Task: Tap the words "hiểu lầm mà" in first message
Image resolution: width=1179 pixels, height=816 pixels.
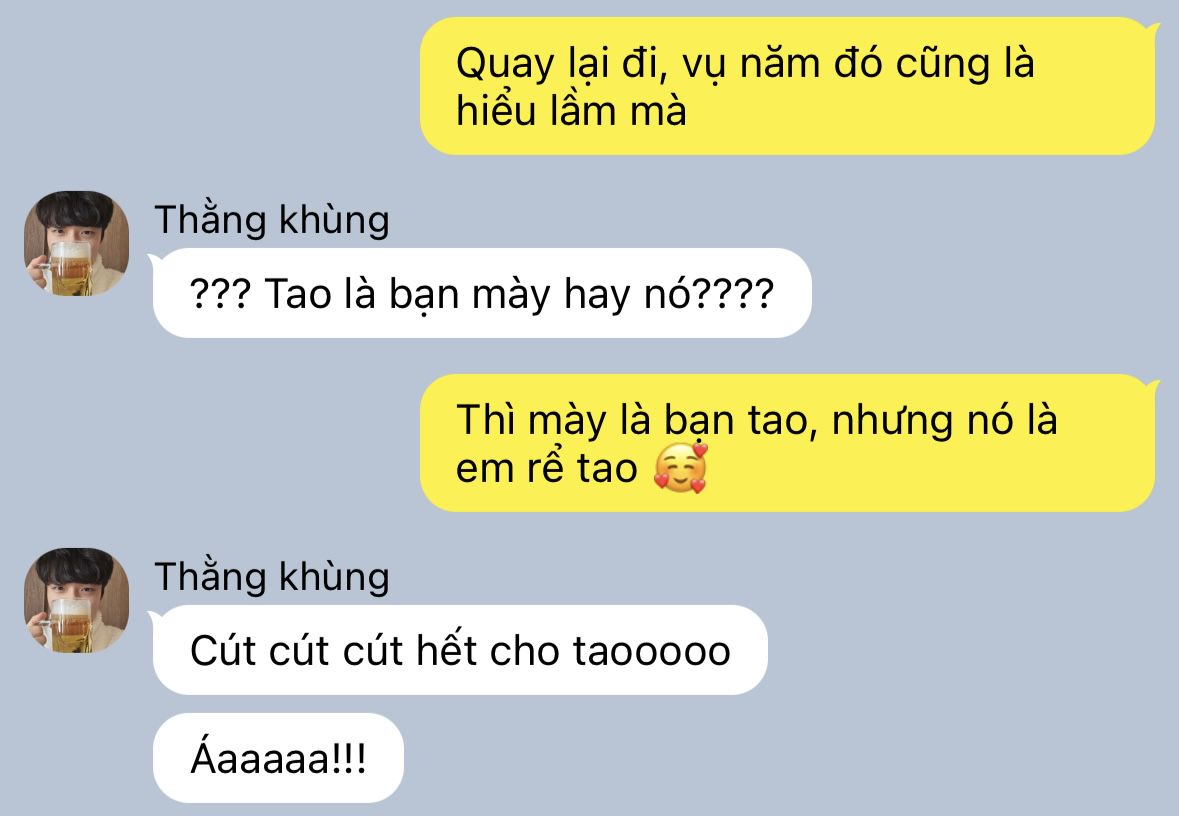Action: [571, 111]
